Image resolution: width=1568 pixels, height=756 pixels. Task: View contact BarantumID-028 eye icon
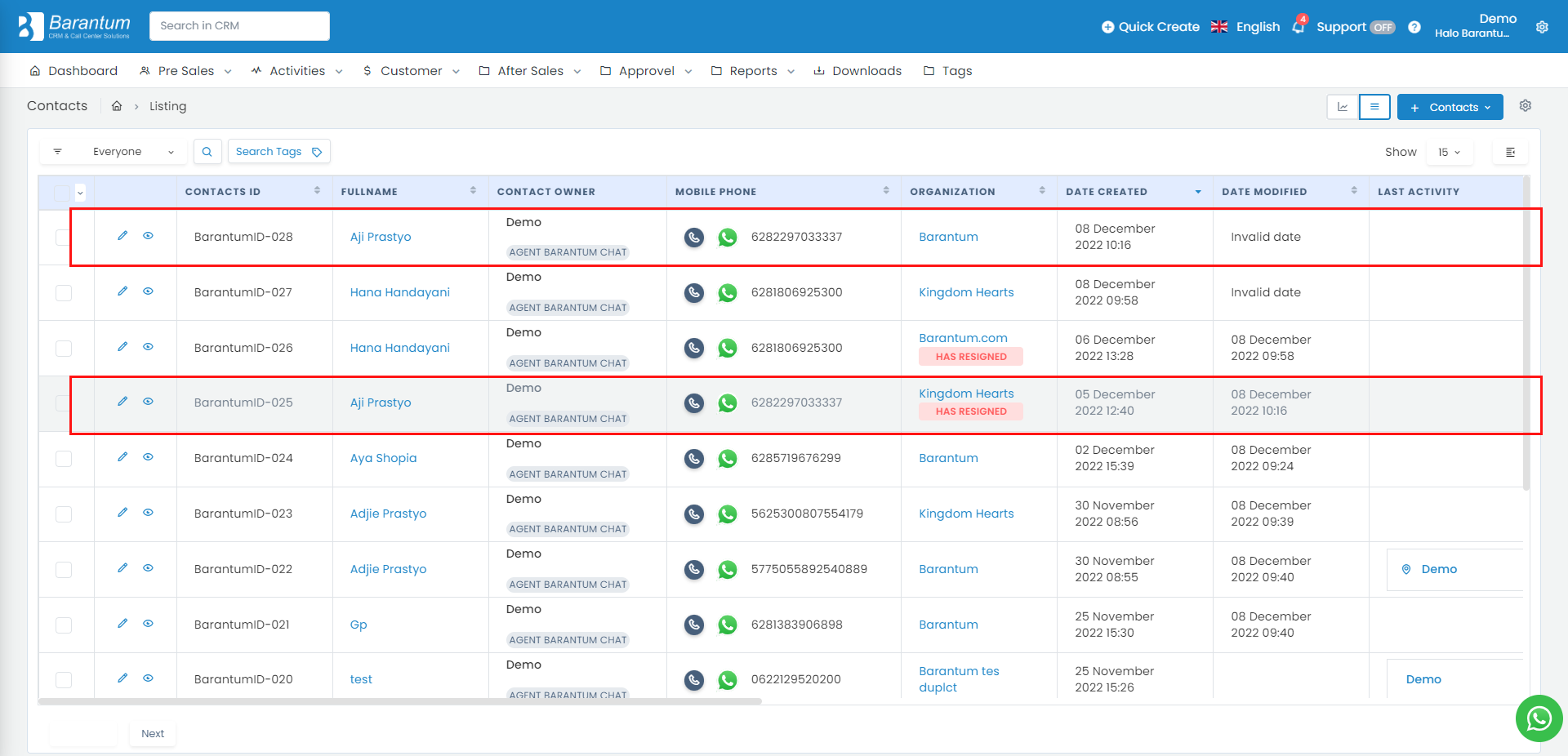[148, 236]
